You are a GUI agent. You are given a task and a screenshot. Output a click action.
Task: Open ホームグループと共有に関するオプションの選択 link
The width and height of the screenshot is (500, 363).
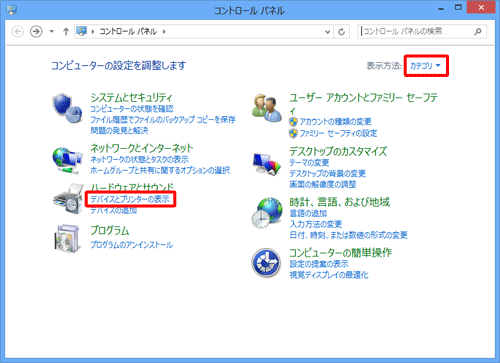click(x=160, y=170)
